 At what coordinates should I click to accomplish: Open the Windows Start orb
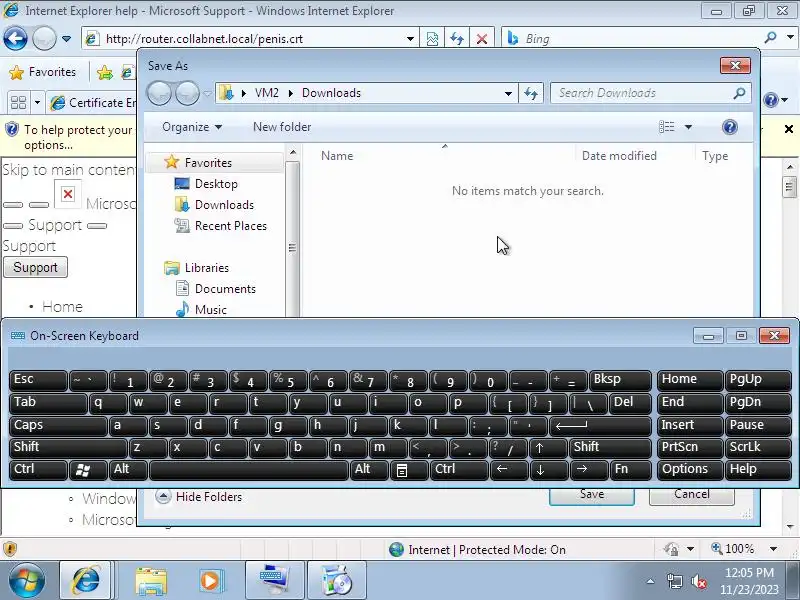27,580
